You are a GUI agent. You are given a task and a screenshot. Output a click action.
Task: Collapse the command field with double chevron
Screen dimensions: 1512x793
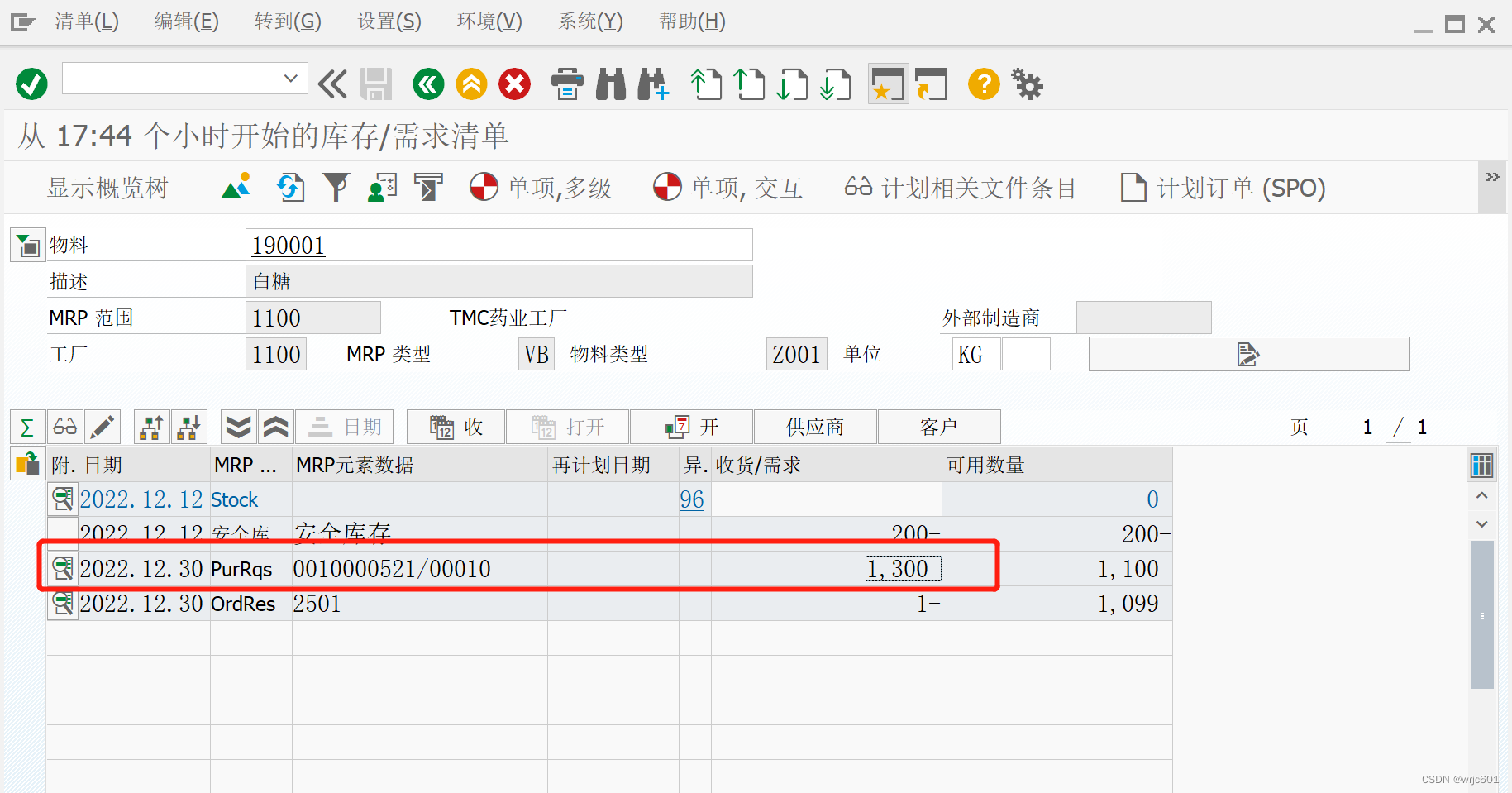(332, 84)
